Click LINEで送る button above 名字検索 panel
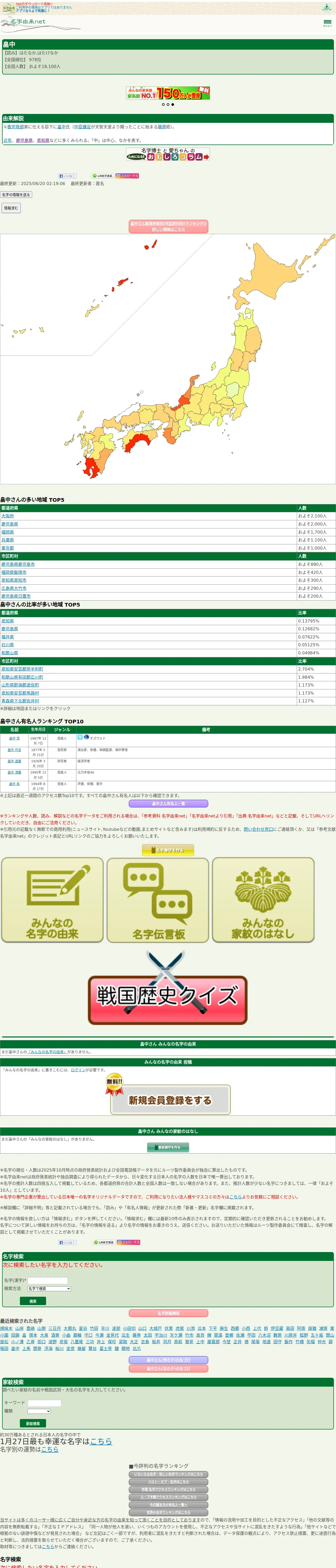336x1568 pixels. [x=103, y=1242]
